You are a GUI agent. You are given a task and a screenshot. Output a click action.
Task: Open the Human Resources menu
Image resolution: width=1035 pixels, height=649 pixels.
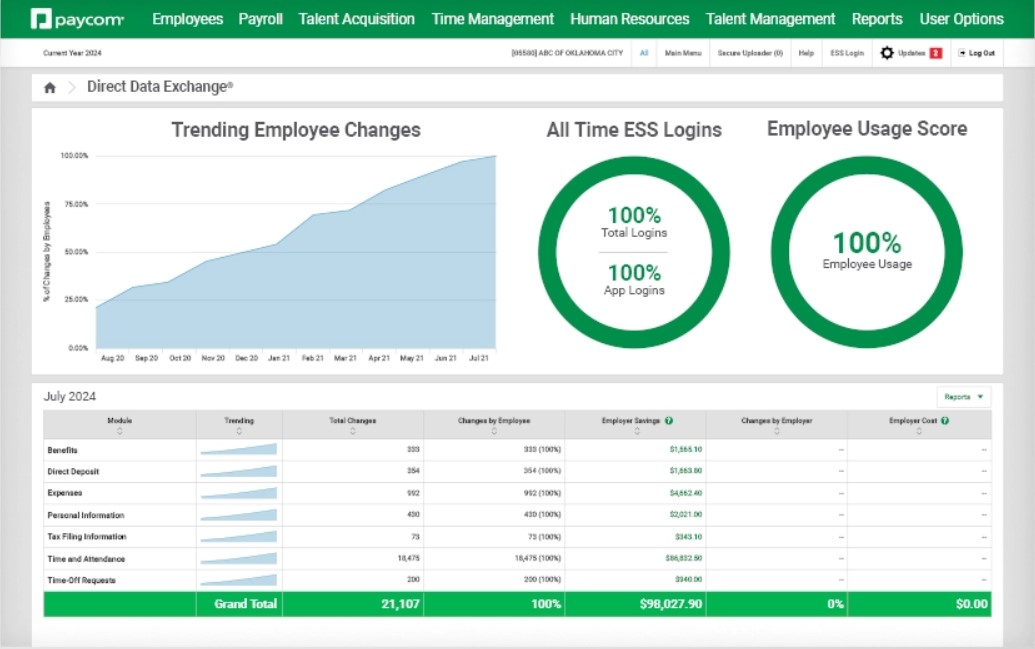coord(629,18)
